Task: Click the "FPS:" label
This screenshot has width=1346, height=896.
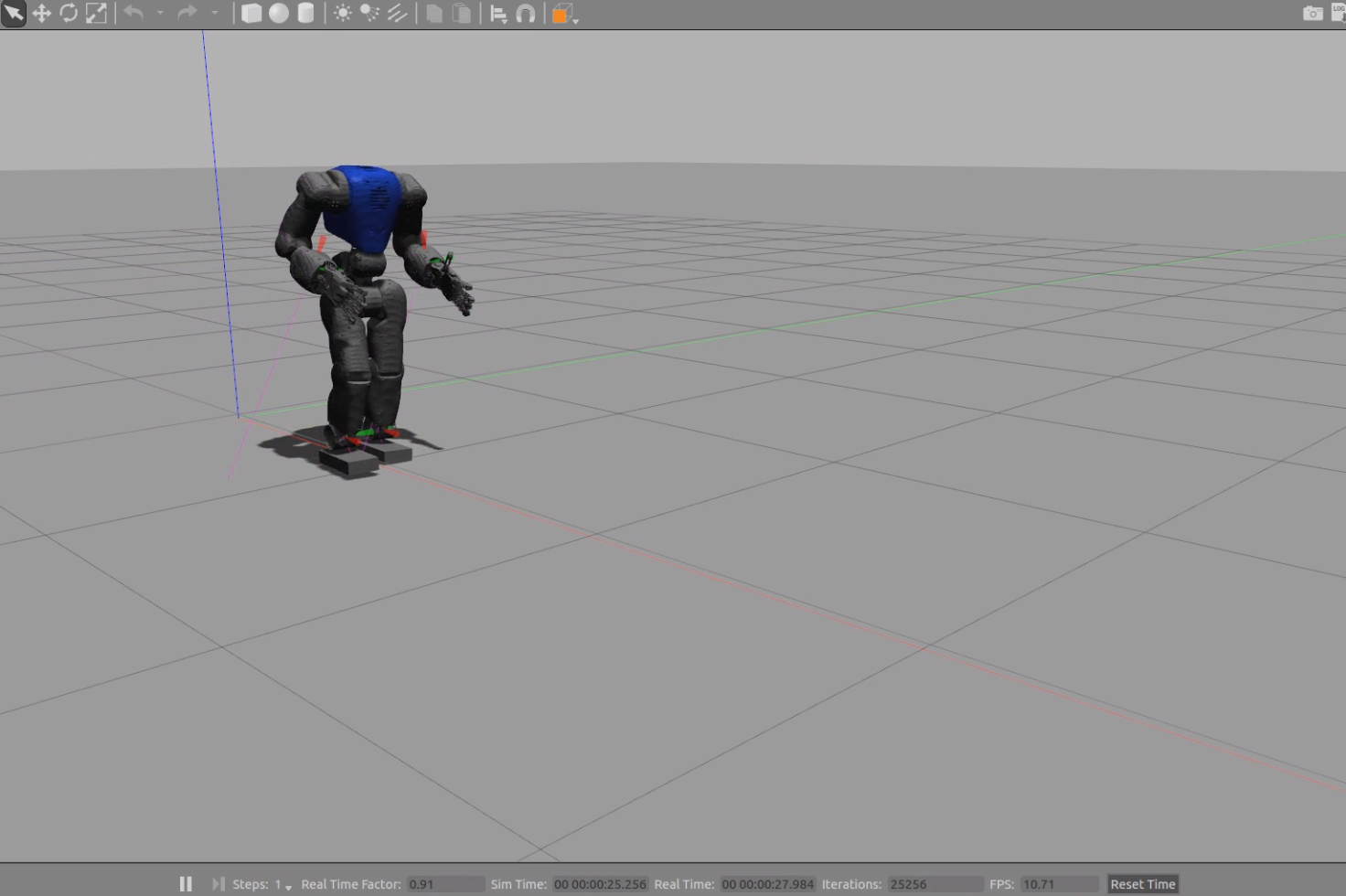Action: coord(1001,884)
